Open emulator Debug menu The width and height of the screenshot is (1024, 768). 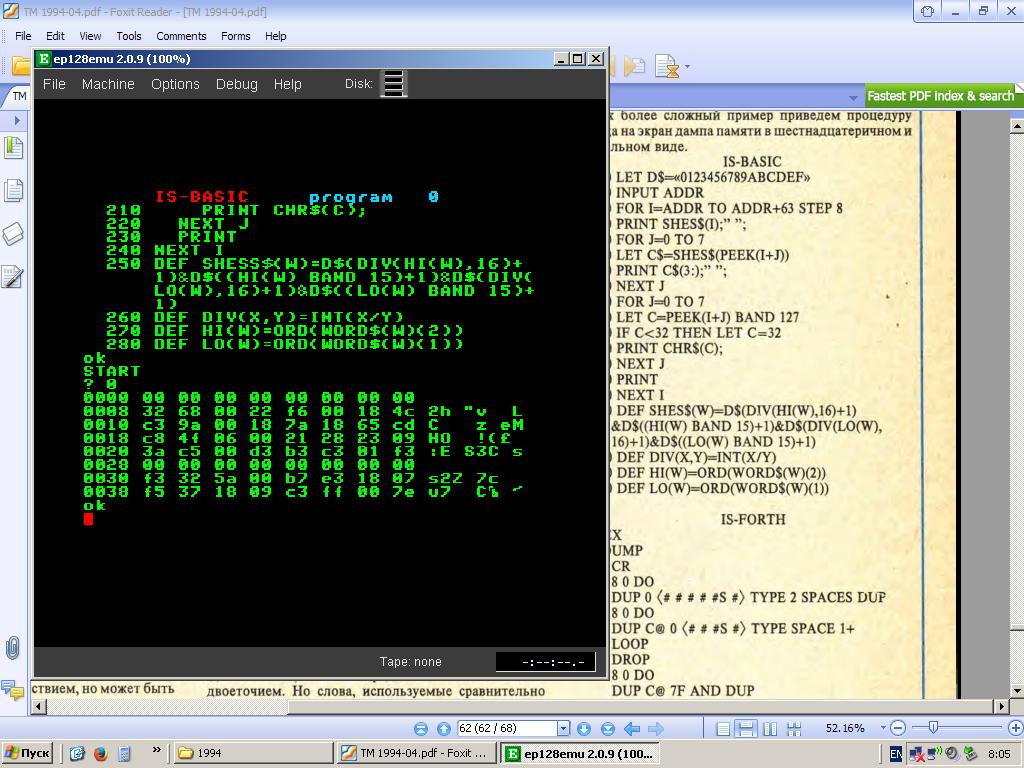pyautogui.click(x=236, y=84)
